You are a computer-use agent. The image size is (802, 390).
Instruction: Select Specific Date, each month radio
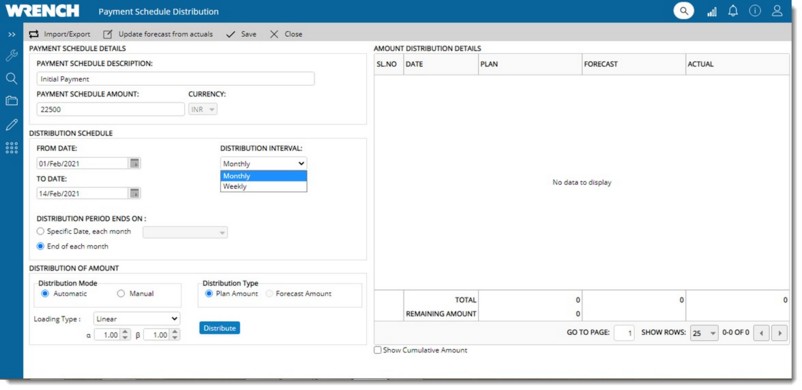[x=41, y=231]
